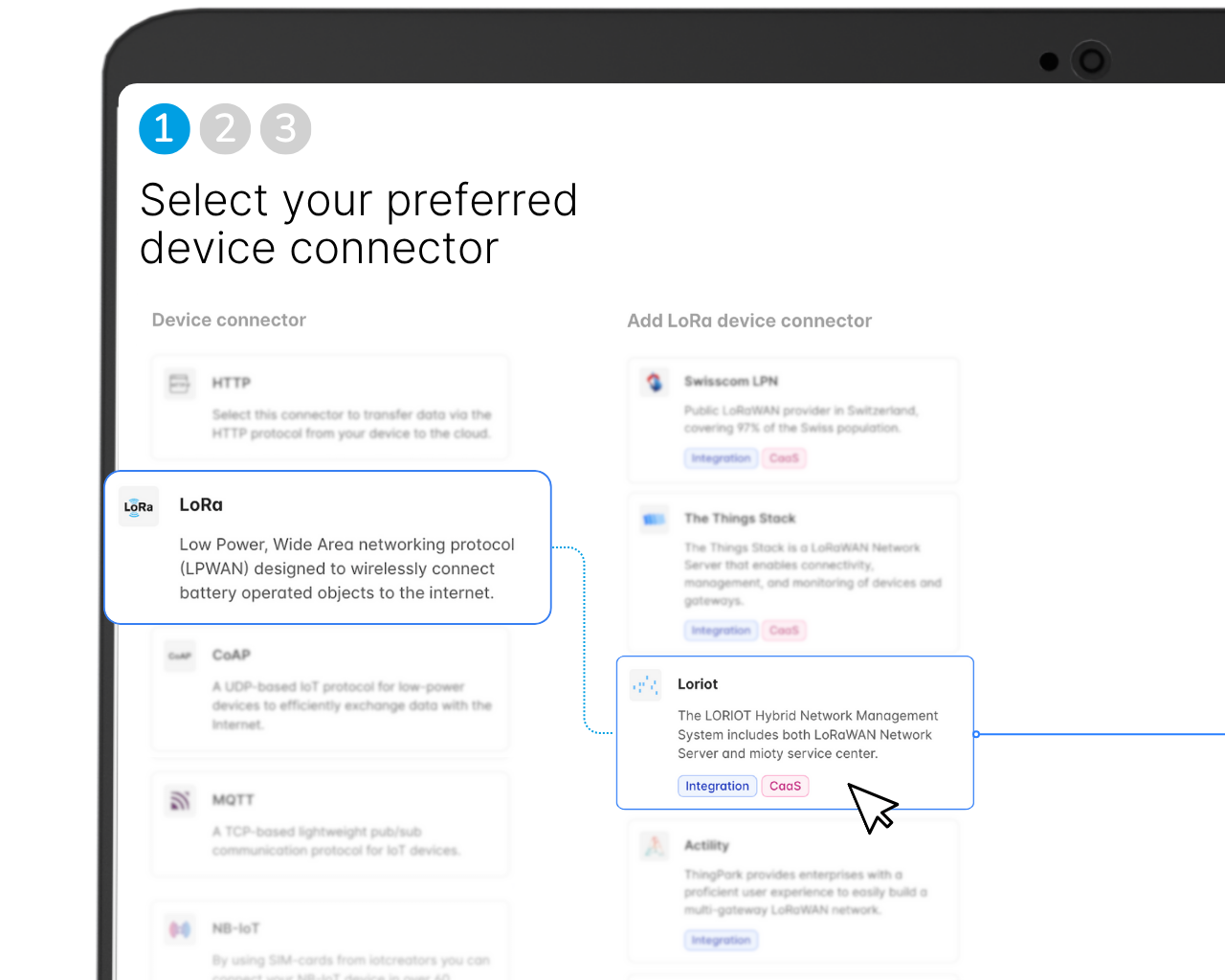Screen dimensions: 1225x980
Task: Click Integration tag under Actility
Action: tap(721, 941)
